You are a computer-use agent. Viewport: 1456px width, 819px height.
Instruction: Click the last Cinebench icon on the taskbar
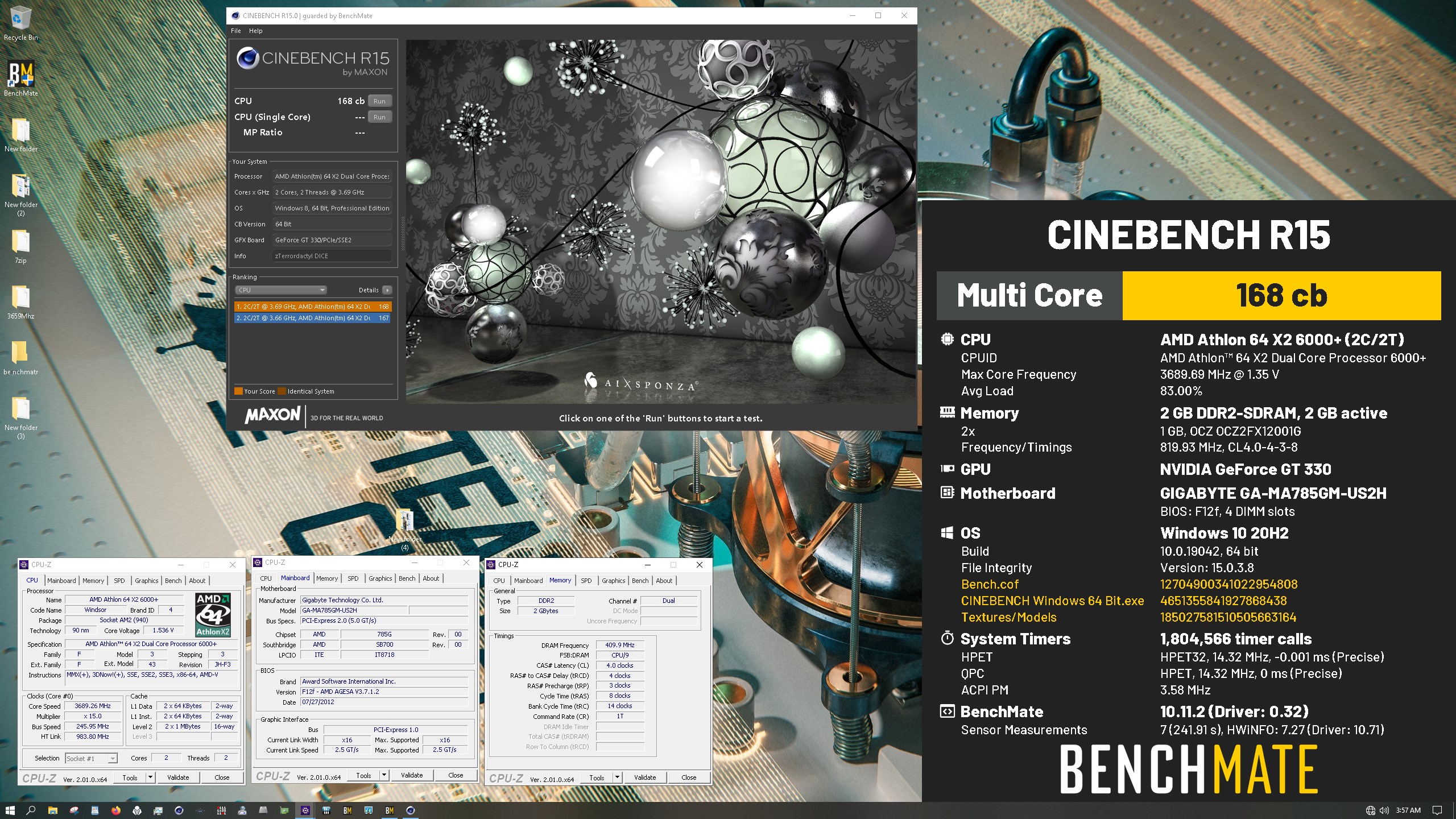pos(411,810)
